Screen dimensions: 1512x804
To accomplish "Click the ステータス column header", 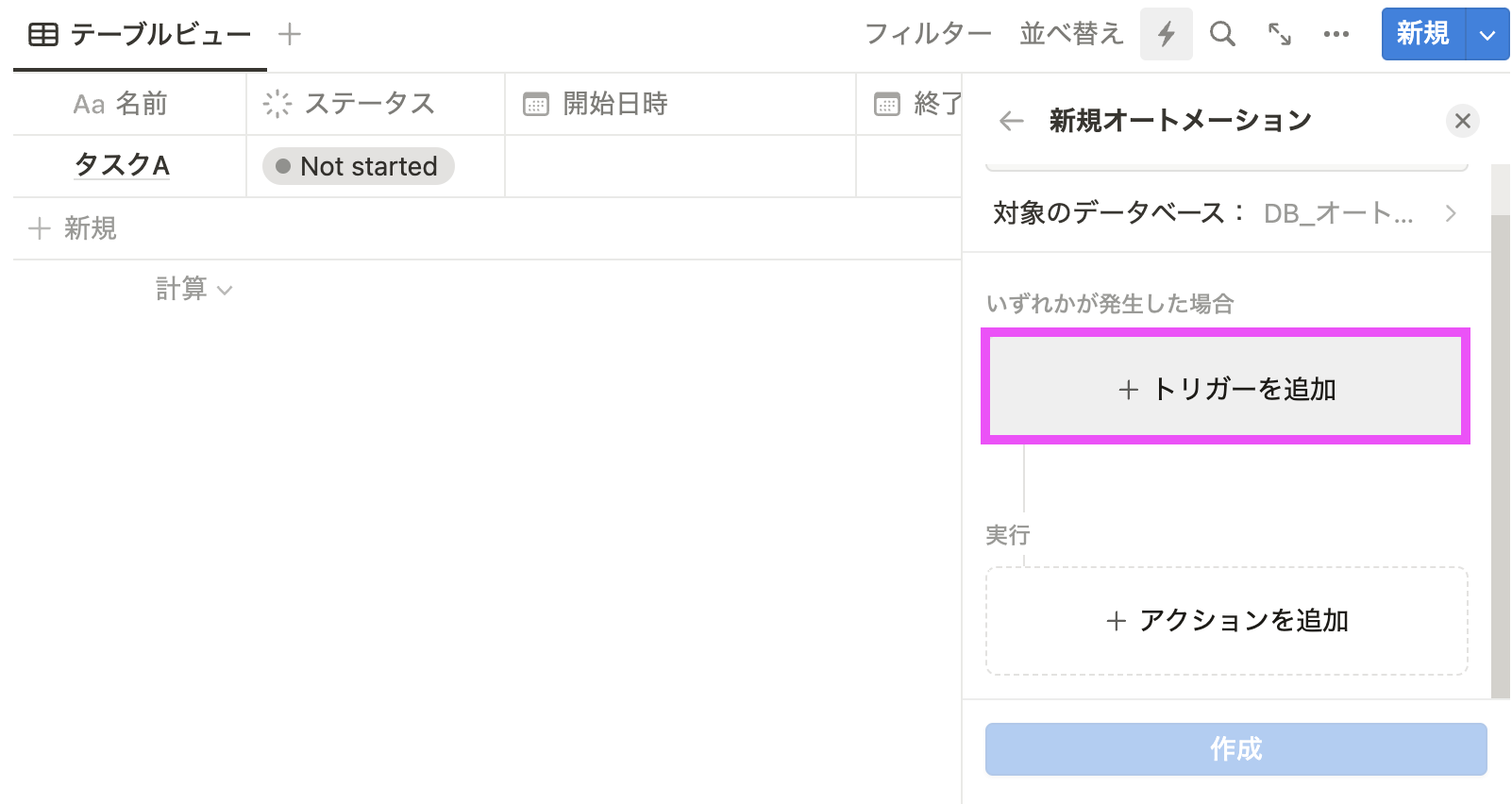I will [376, 104].
